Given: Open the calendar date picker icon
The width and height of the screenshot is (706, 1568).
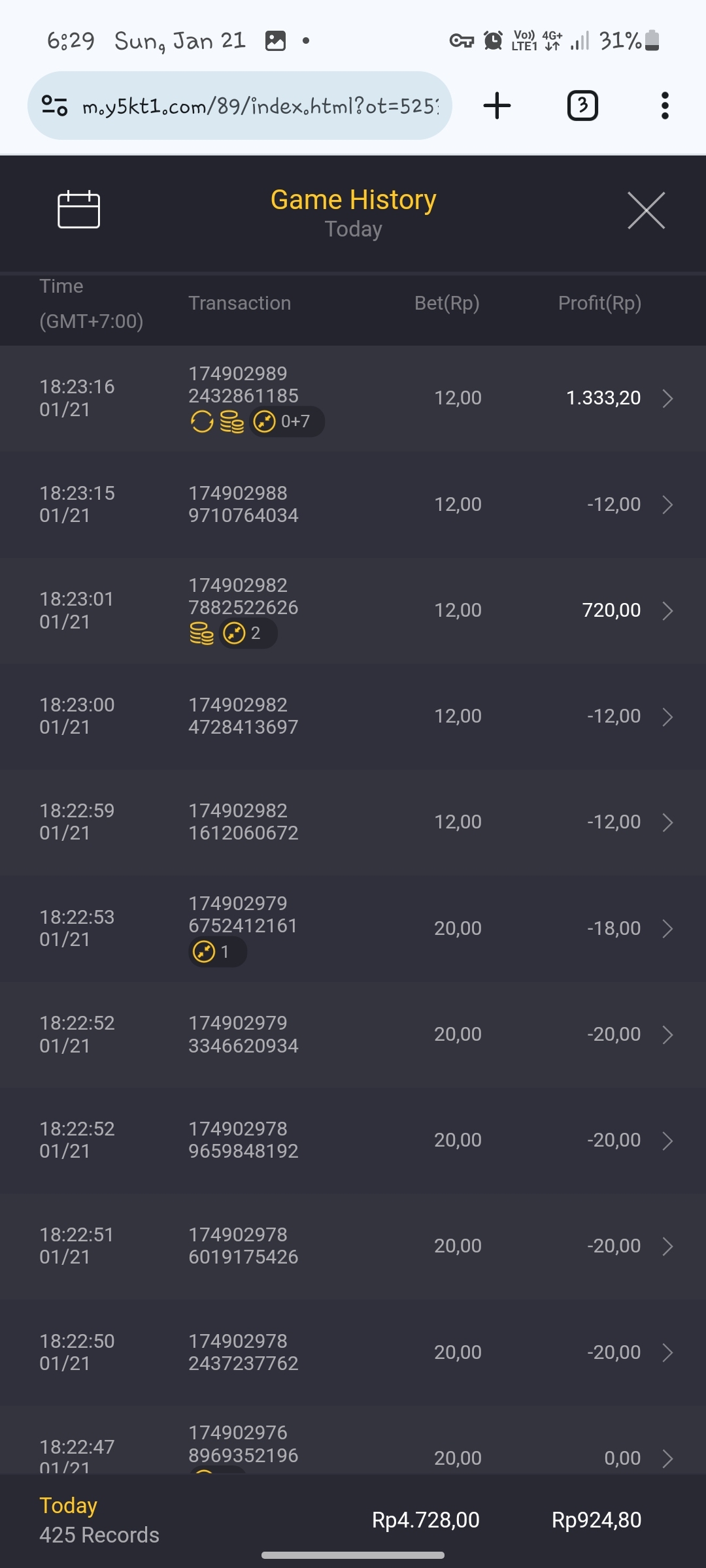Looking at the screenshot, I should coord(78,210).
